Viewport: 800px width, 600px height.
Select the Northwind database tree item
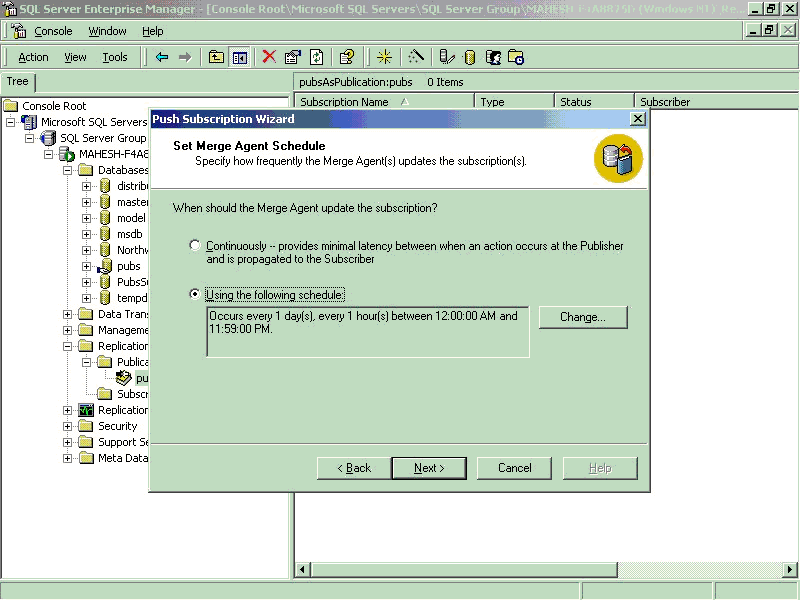(133, 250)
